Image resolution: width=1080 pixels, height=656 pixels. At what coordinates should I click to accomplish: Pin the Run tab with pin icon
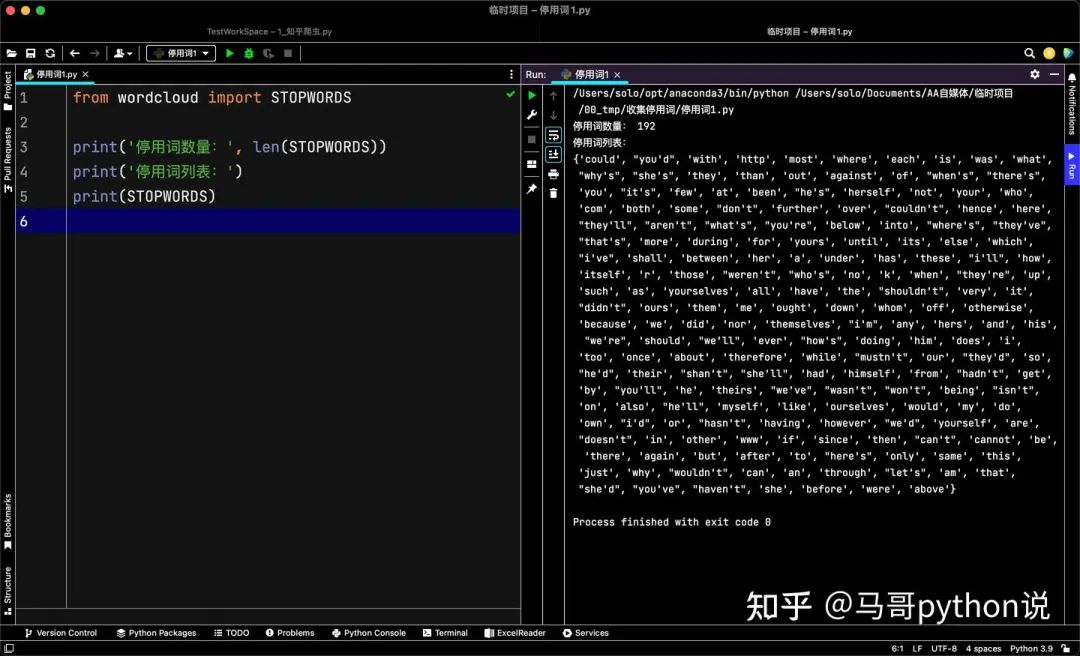click(x=532, y=188)
